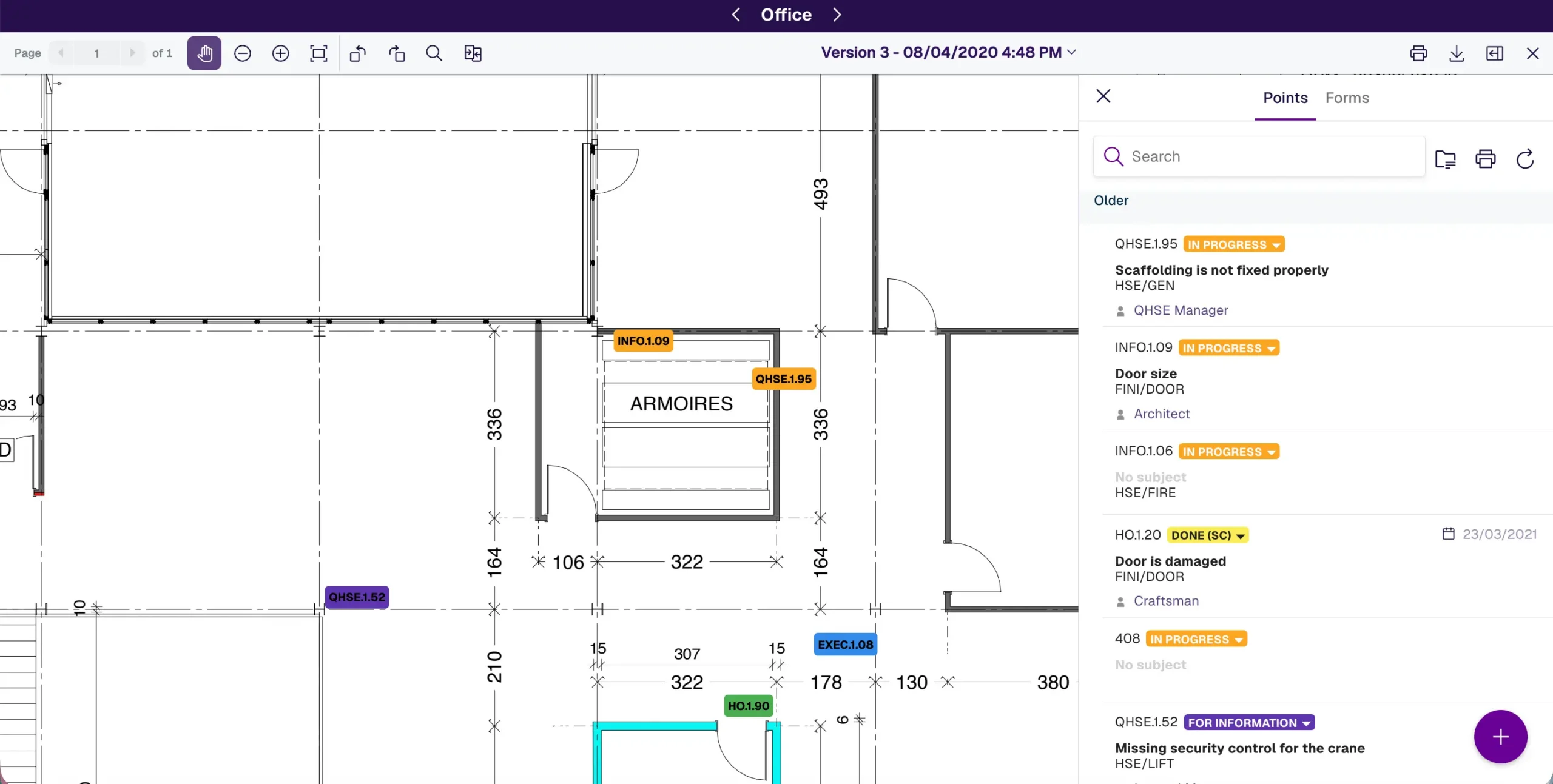This screenshot has height=784, width=1553.
Task: Change the status of INFO.1.06
Action: click(x=1229, y=452)
